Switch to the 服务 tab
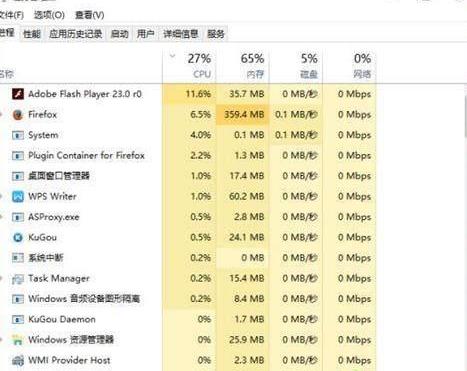The image size is (467, 371). click(216, 34)
